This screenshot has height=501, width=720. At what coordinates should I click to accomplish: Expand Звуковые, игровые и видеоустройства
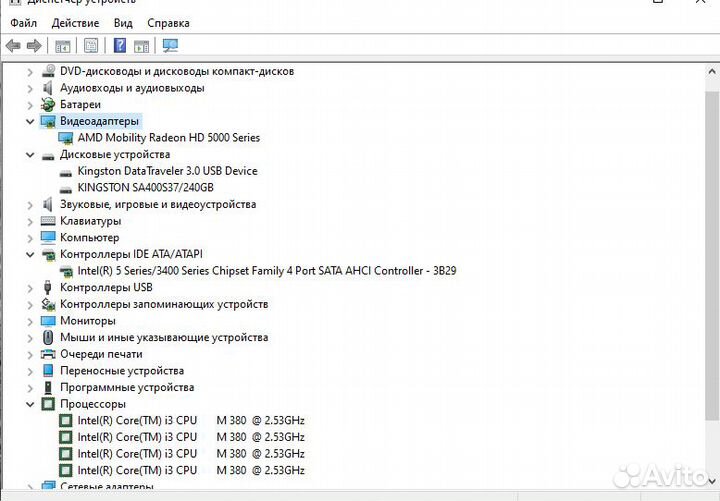pyautogui.click(x=30, y=205)
